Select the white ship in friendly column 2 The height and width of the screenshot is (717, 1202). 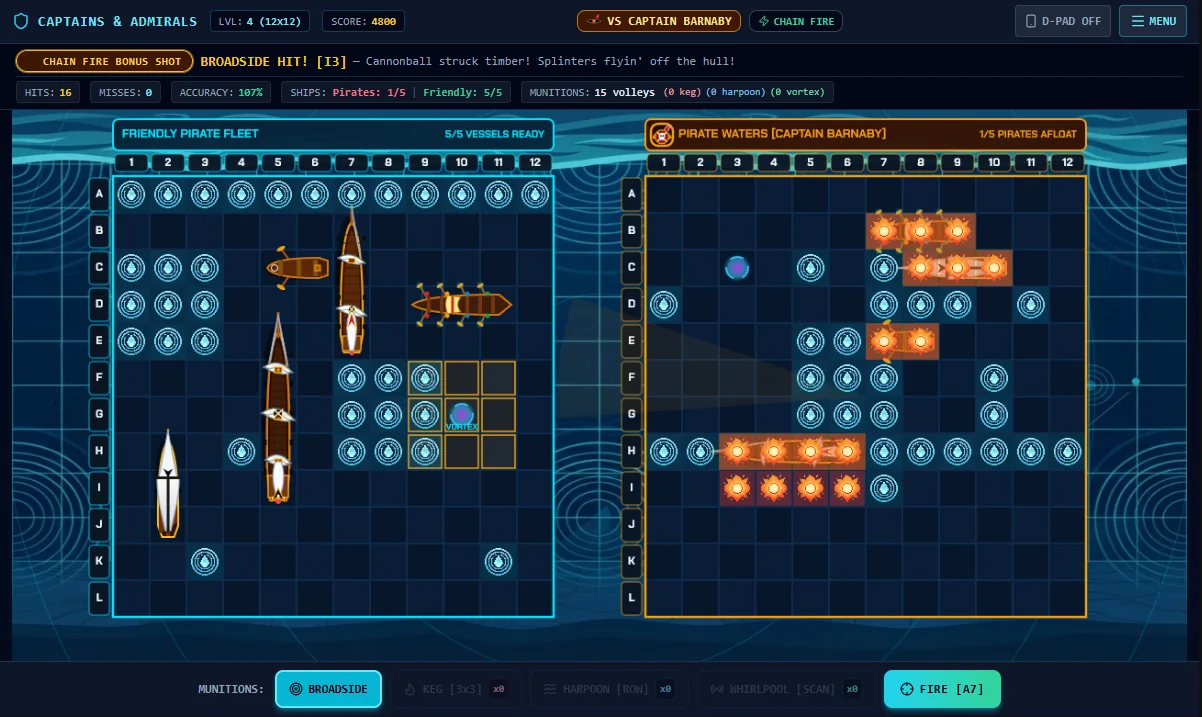pyautogui.click(x=168, y=485)
